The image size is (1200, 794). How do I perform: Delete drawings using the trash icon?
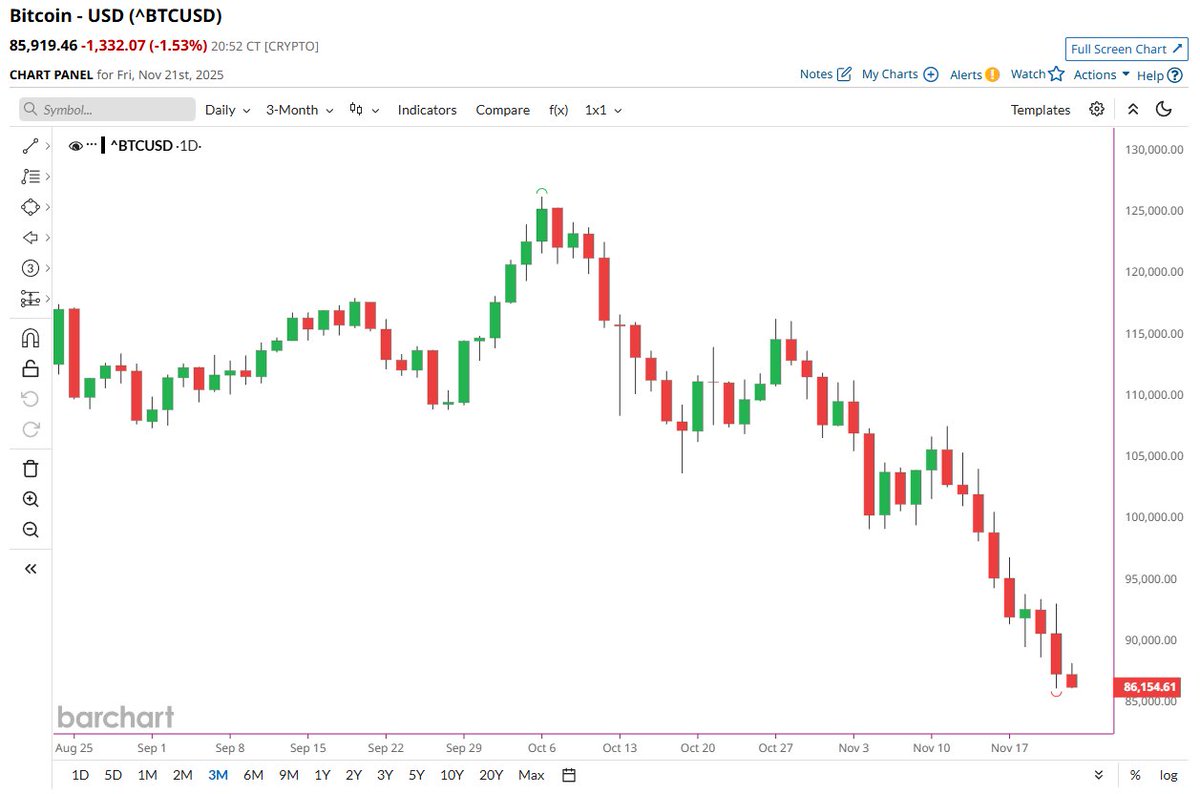point(29,468)
